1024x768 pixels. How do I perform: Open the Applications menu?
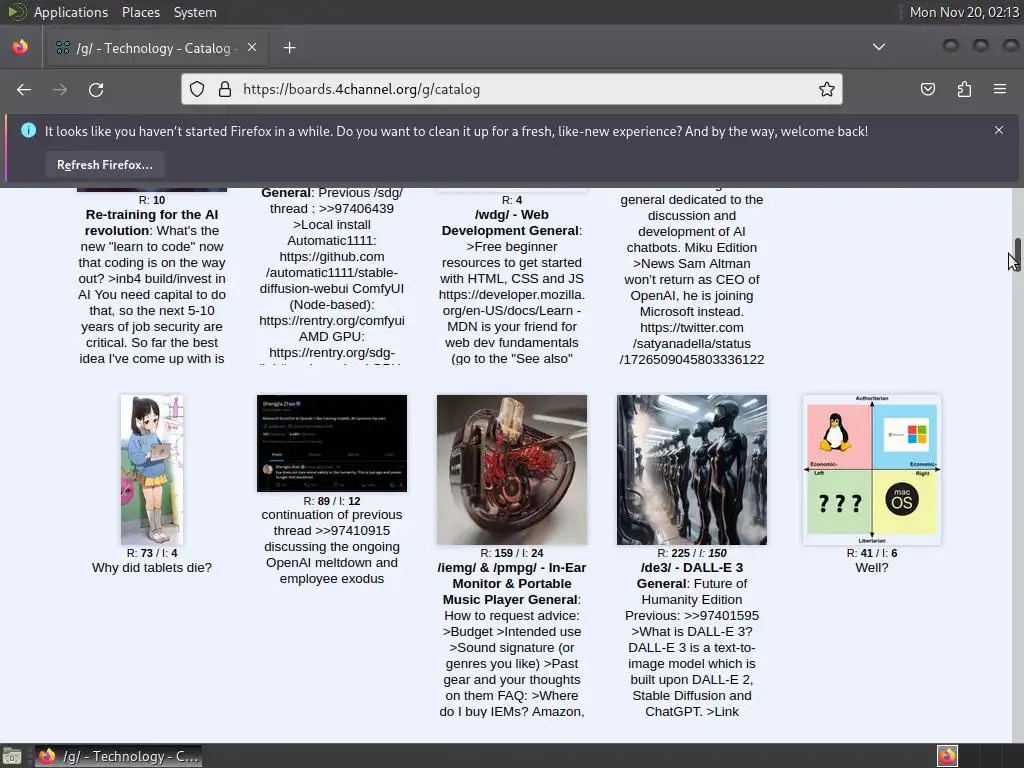71,12
